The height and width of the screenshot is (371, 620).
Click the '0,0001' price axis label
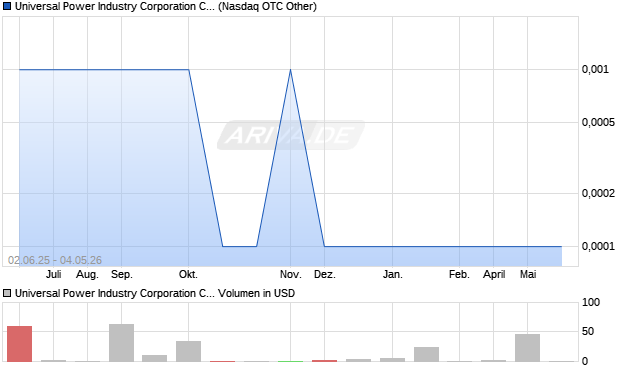(x=598, y=246)
